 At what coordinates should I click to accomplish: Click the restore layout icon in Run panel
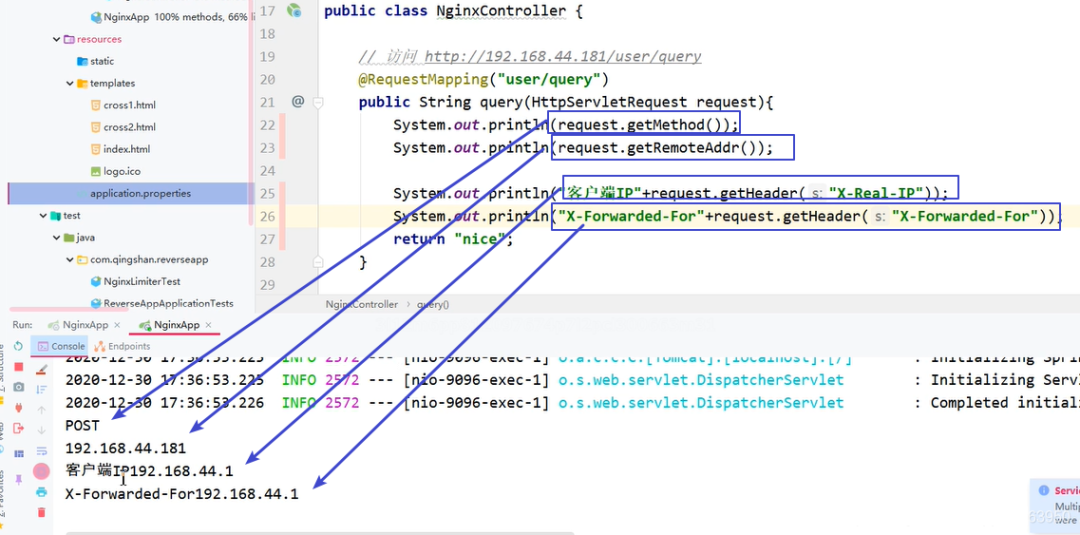pos(19,454)
